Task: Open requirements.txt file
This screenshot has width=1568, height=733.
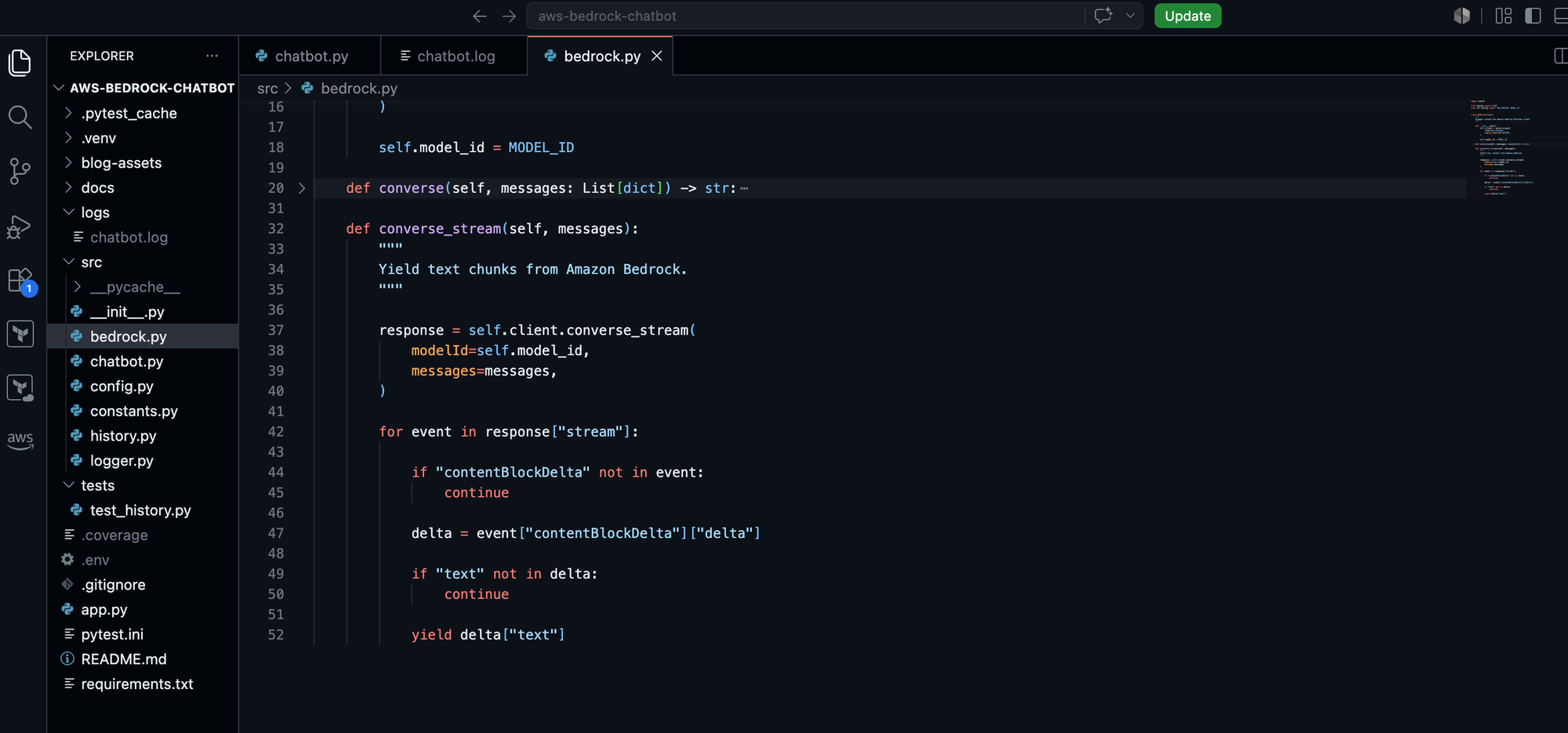Action: 143,684
